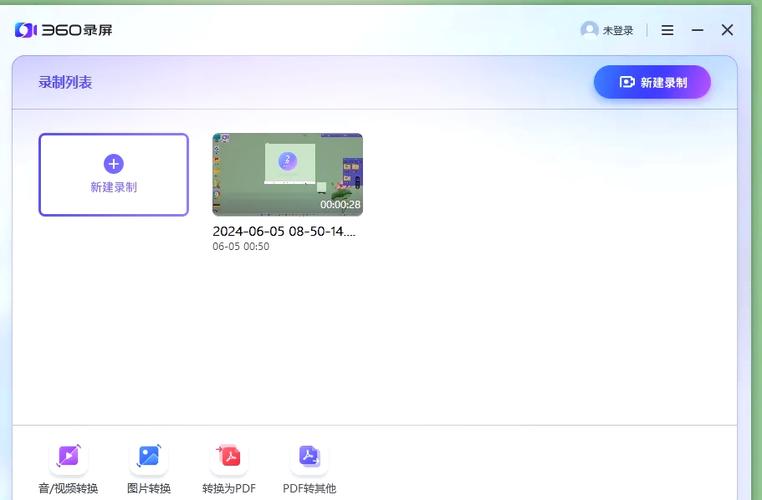Screen dimensions: 762x500
Task: Minimize the 360录屏 window
Action: 697,30
